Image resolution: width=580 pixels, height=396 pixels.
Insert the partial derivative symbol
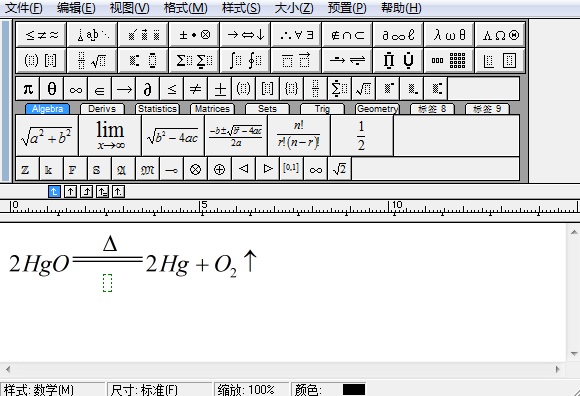click(148, 89)
